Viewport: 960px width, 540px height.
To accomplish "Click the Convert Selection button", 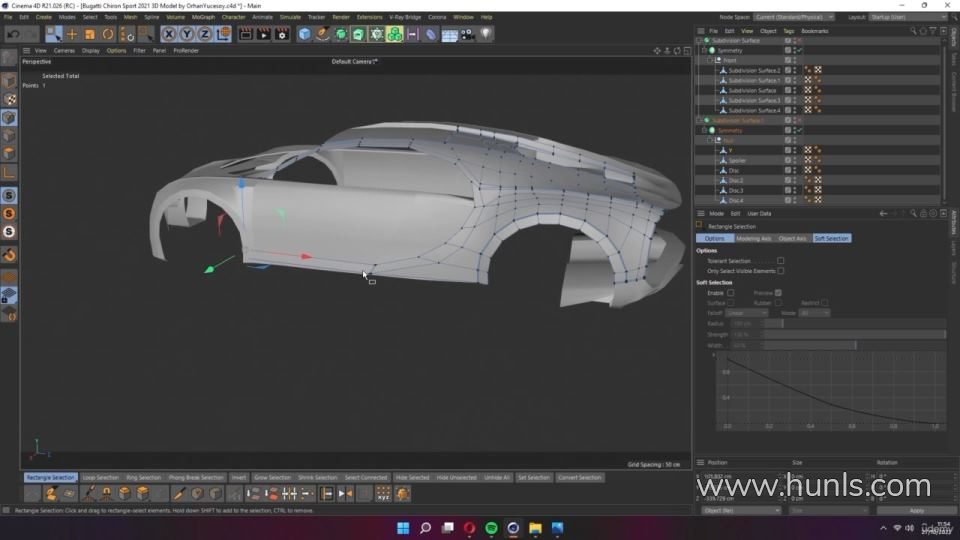I will coord(579,478).
